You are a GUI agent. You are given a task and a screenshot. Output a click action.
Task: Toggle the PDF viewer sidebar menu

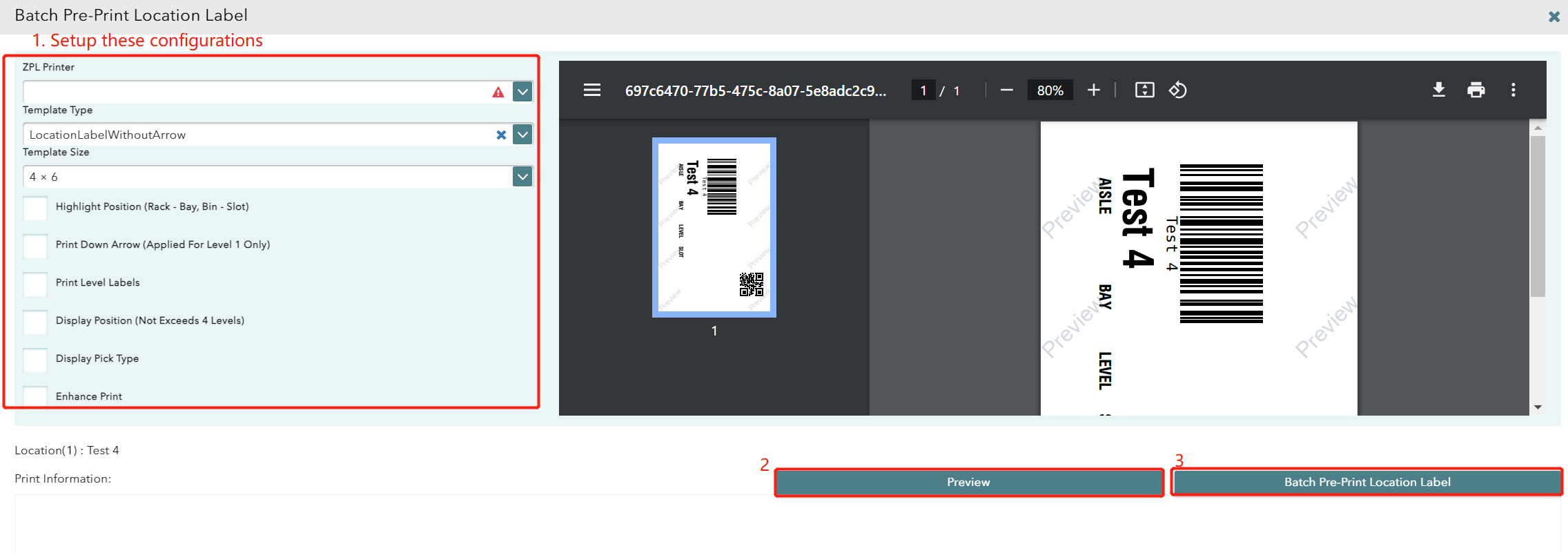point(591,90)
